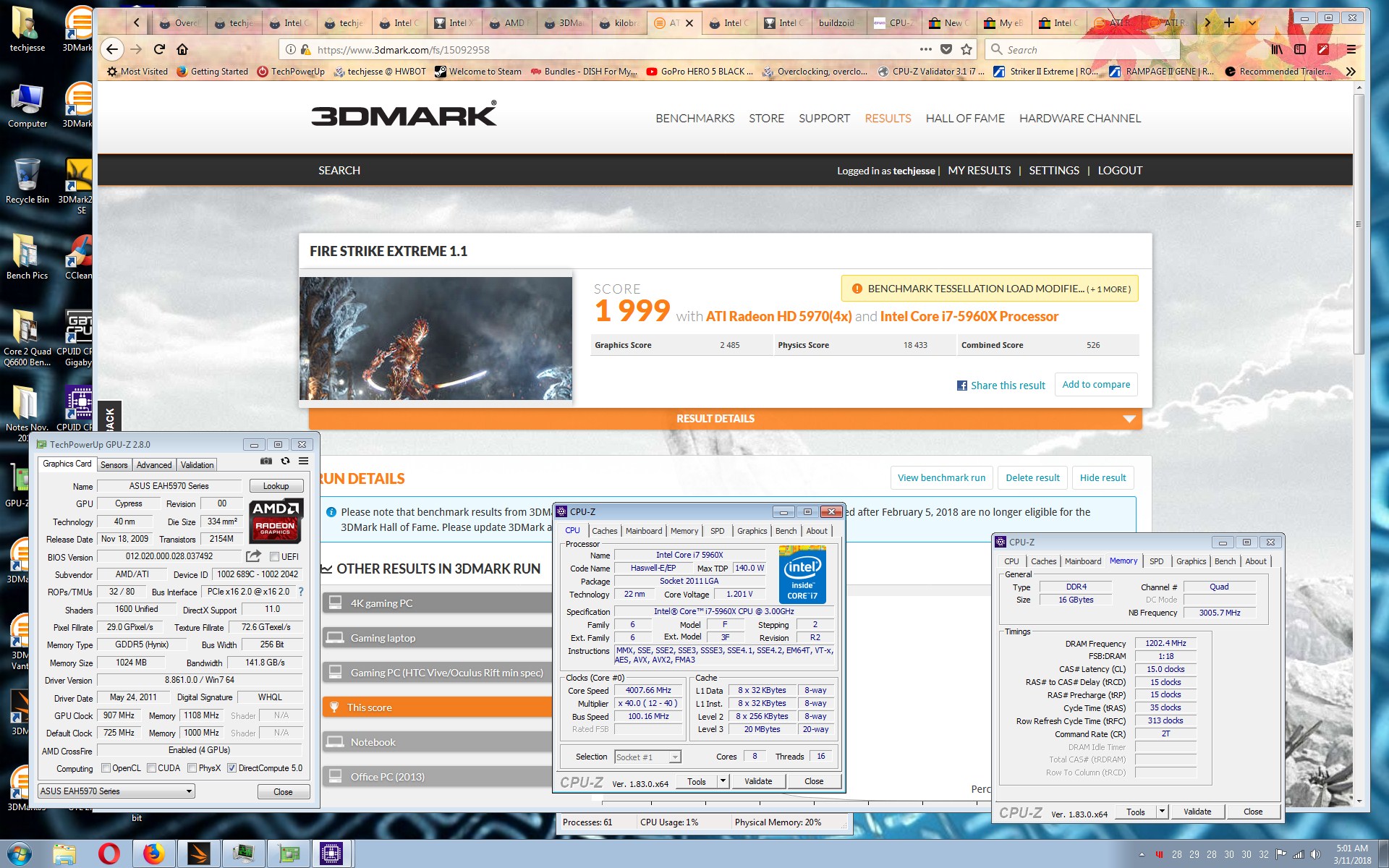Click LOGOUT in the 3DMark header
Viewport: 1389px width, 868px height.
tap(1120, 171)
